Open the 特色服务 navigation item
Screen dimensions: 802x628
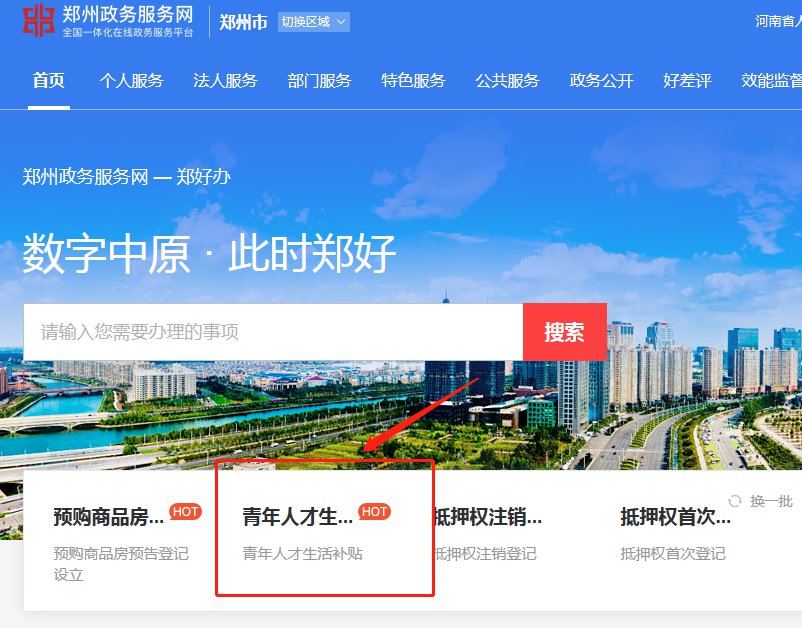pos(413,80)
